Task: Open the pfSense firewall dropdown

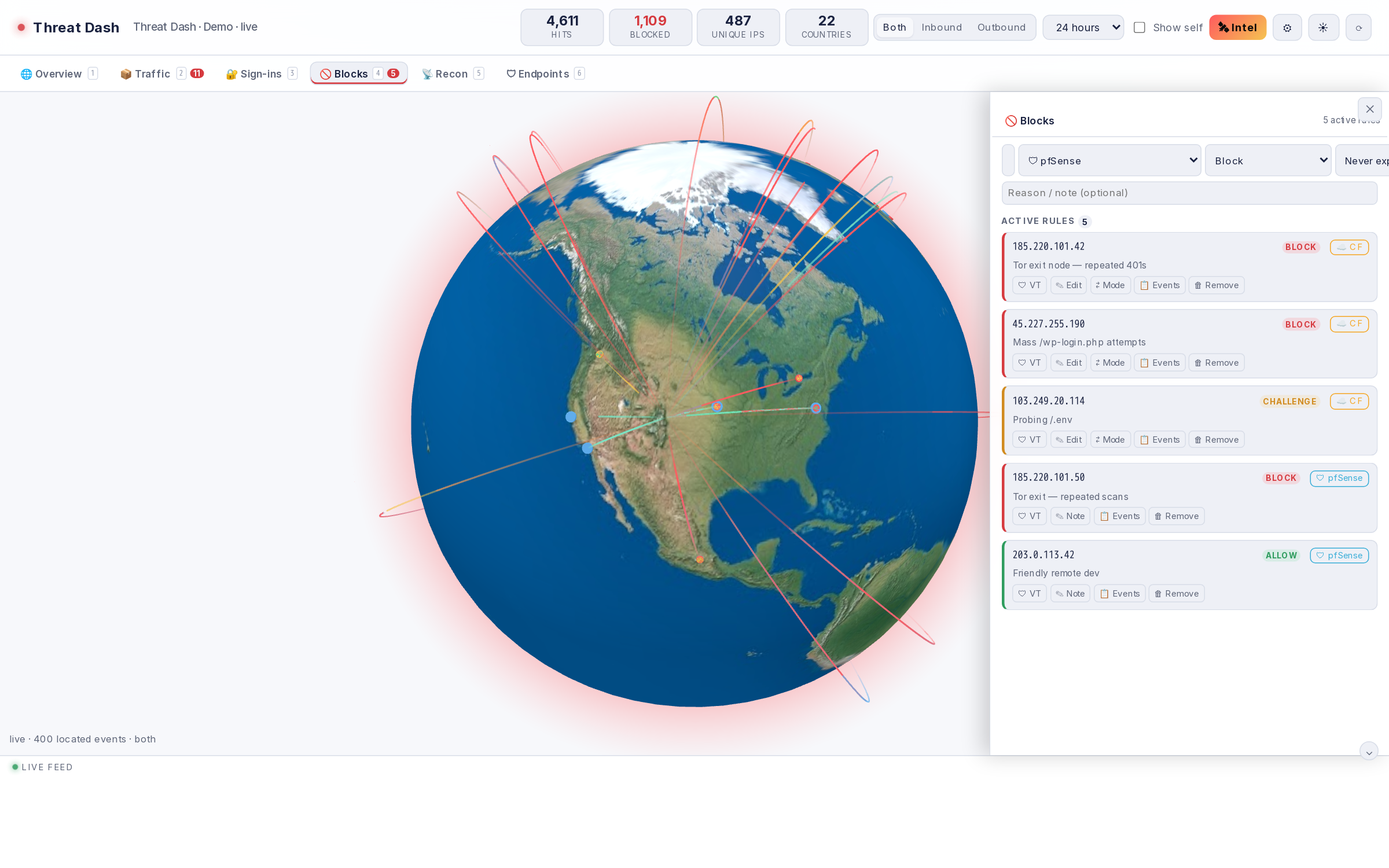Action: tap(1109, 160)
